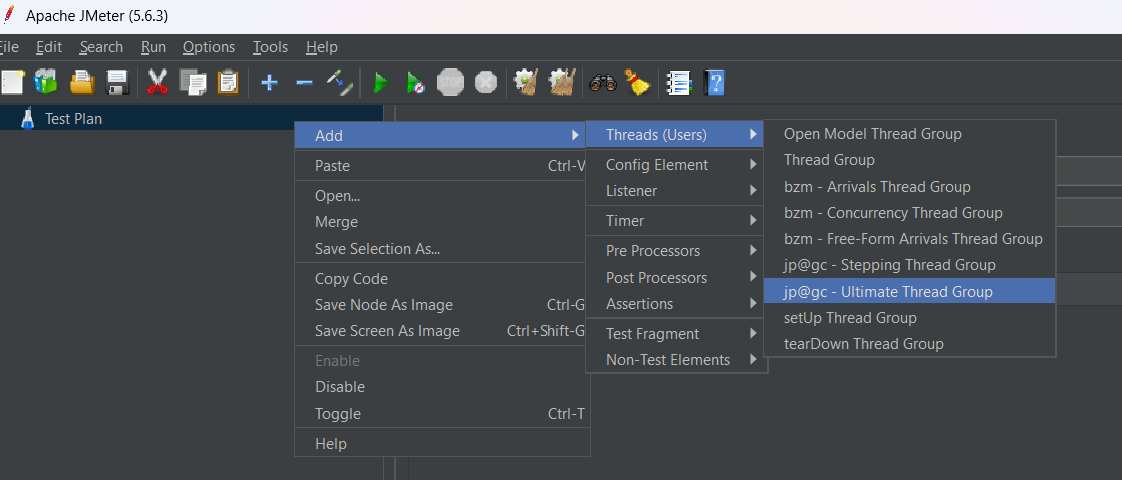Expand the Listener submenu
This screenshot has height=480, width=1122.
pos(674,191)
